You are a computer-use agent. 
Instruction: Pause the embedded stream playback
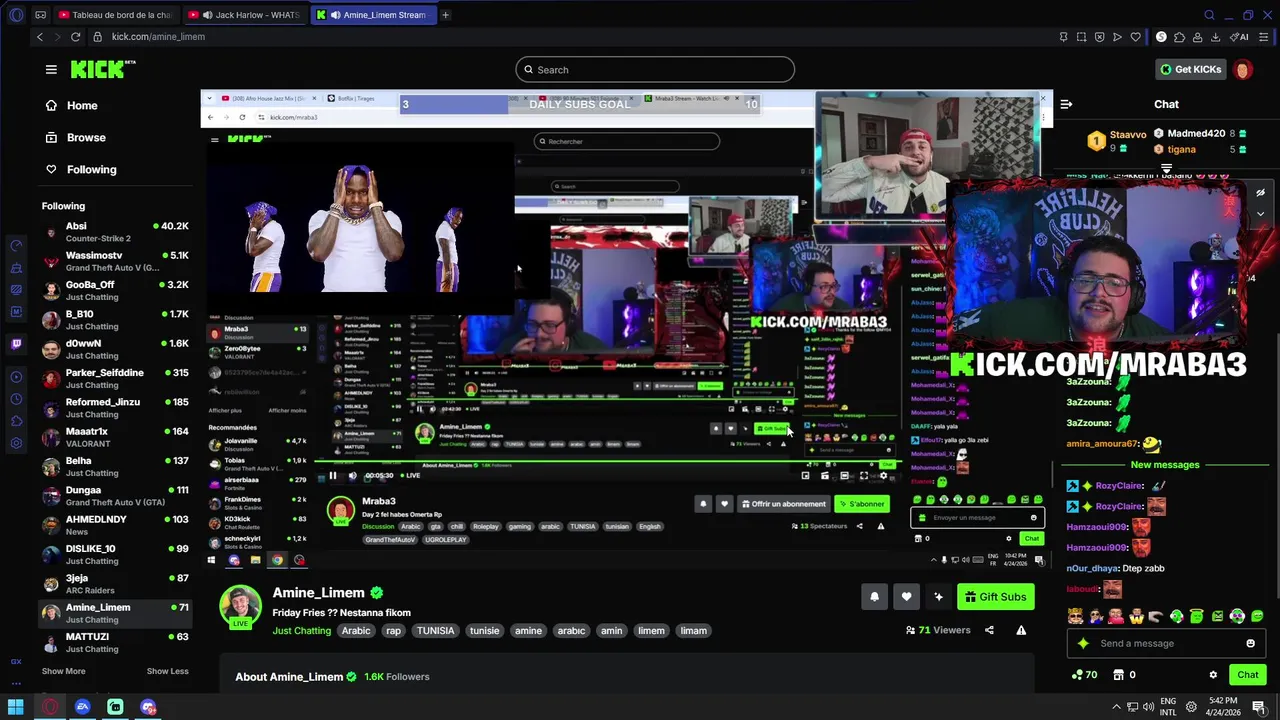[x=333, y=476]
